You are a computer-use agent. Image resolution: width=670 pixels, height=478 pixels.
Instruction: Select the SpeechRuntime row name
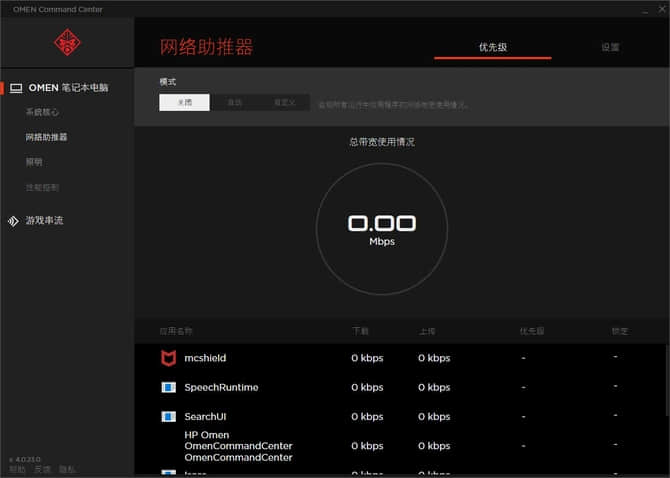pos(221,387)
